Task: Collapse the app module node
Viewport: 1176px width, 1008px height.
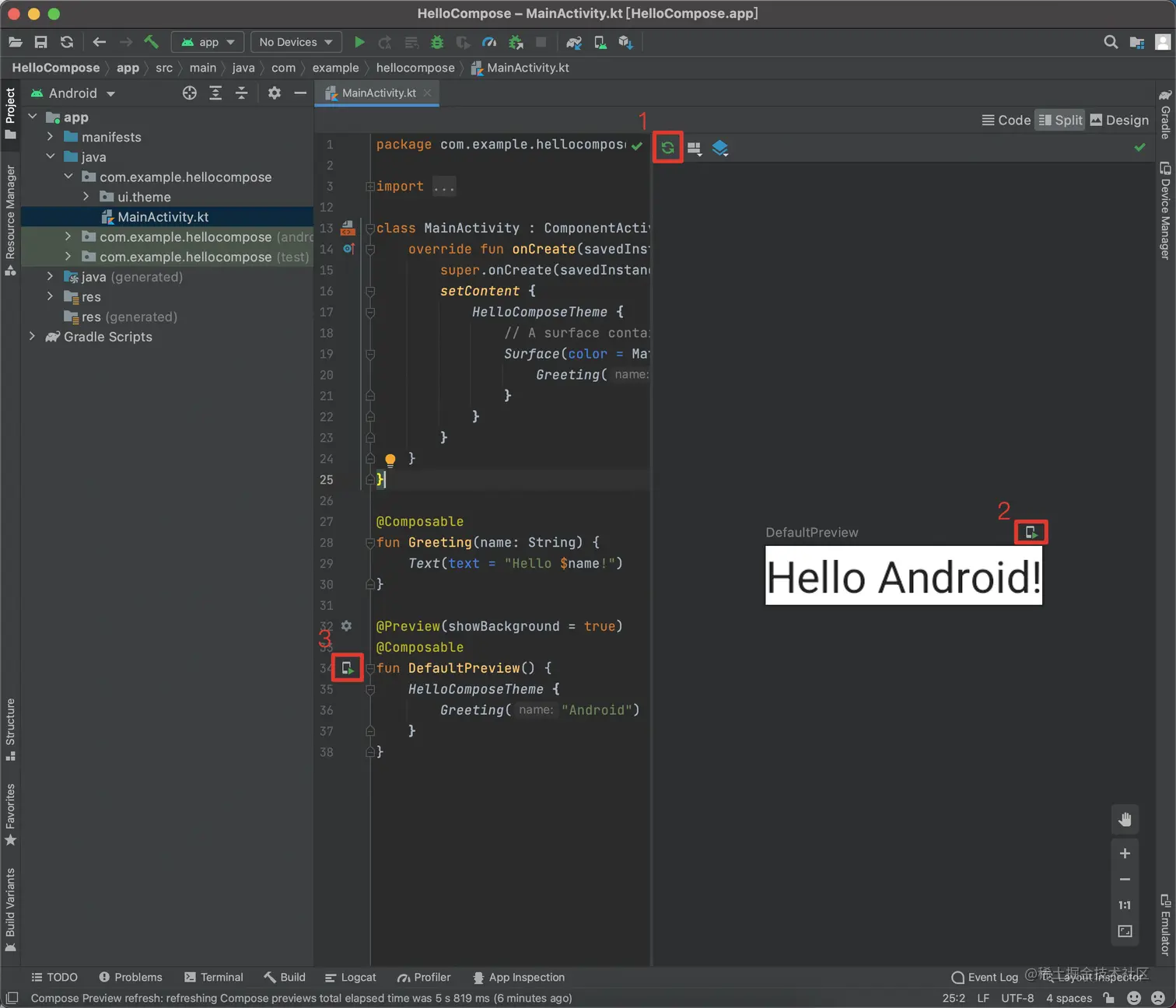Action: point(33,117)
